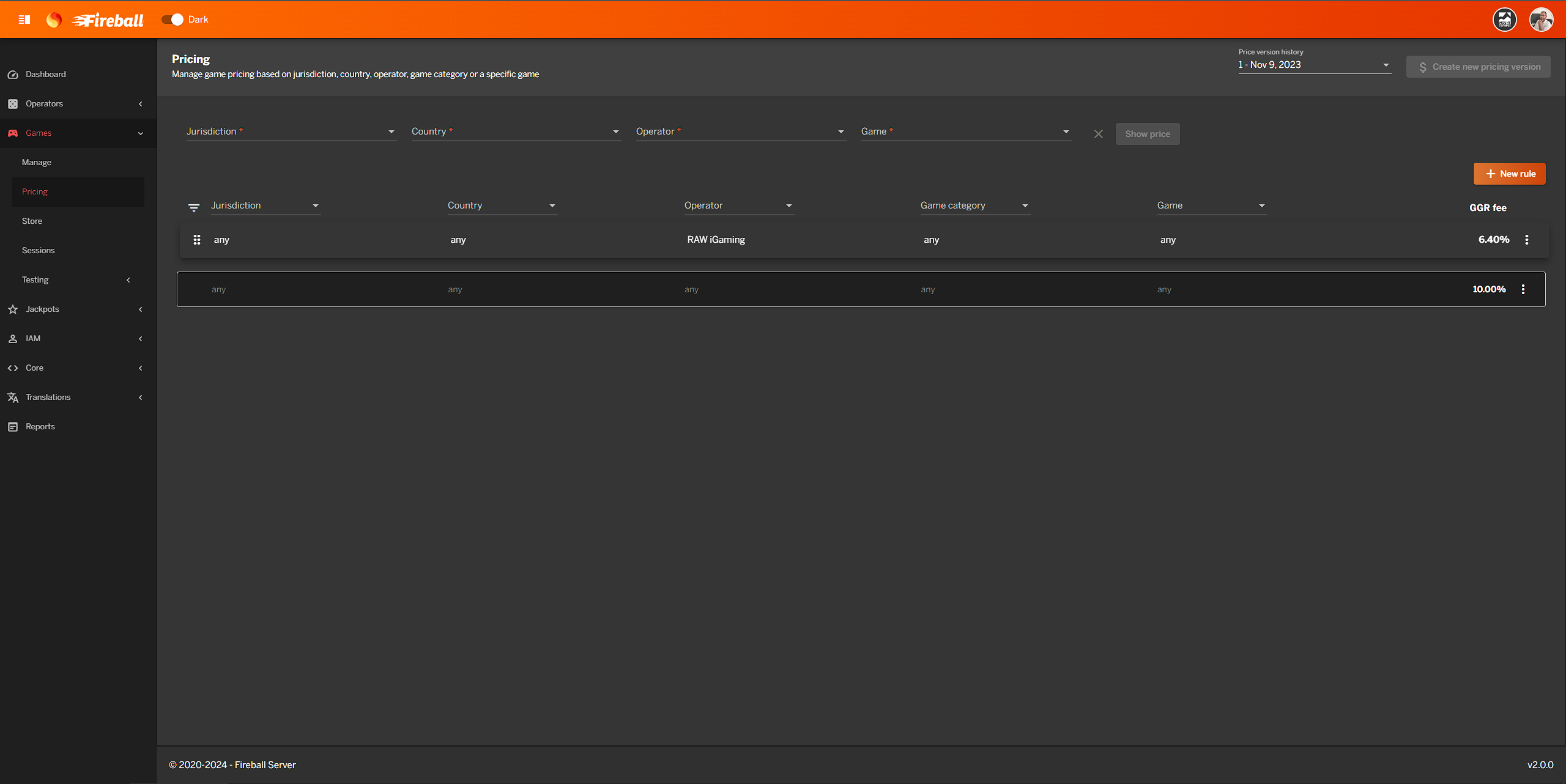Open user profile avatar in header
This screenshot has width=1566, height=784.
pos(1542,20)
